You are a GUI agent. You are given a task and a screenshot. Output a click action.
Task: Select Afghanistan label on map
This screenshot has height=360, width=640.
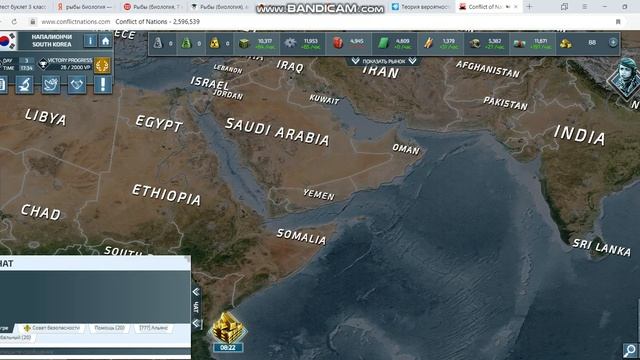(488, 69)
